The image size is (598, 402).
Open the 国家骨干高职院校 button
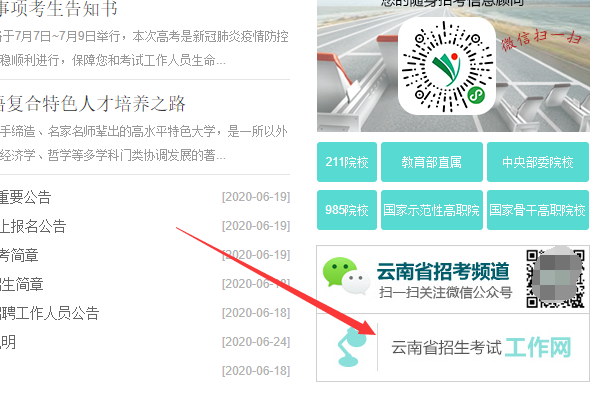(538, 210)
